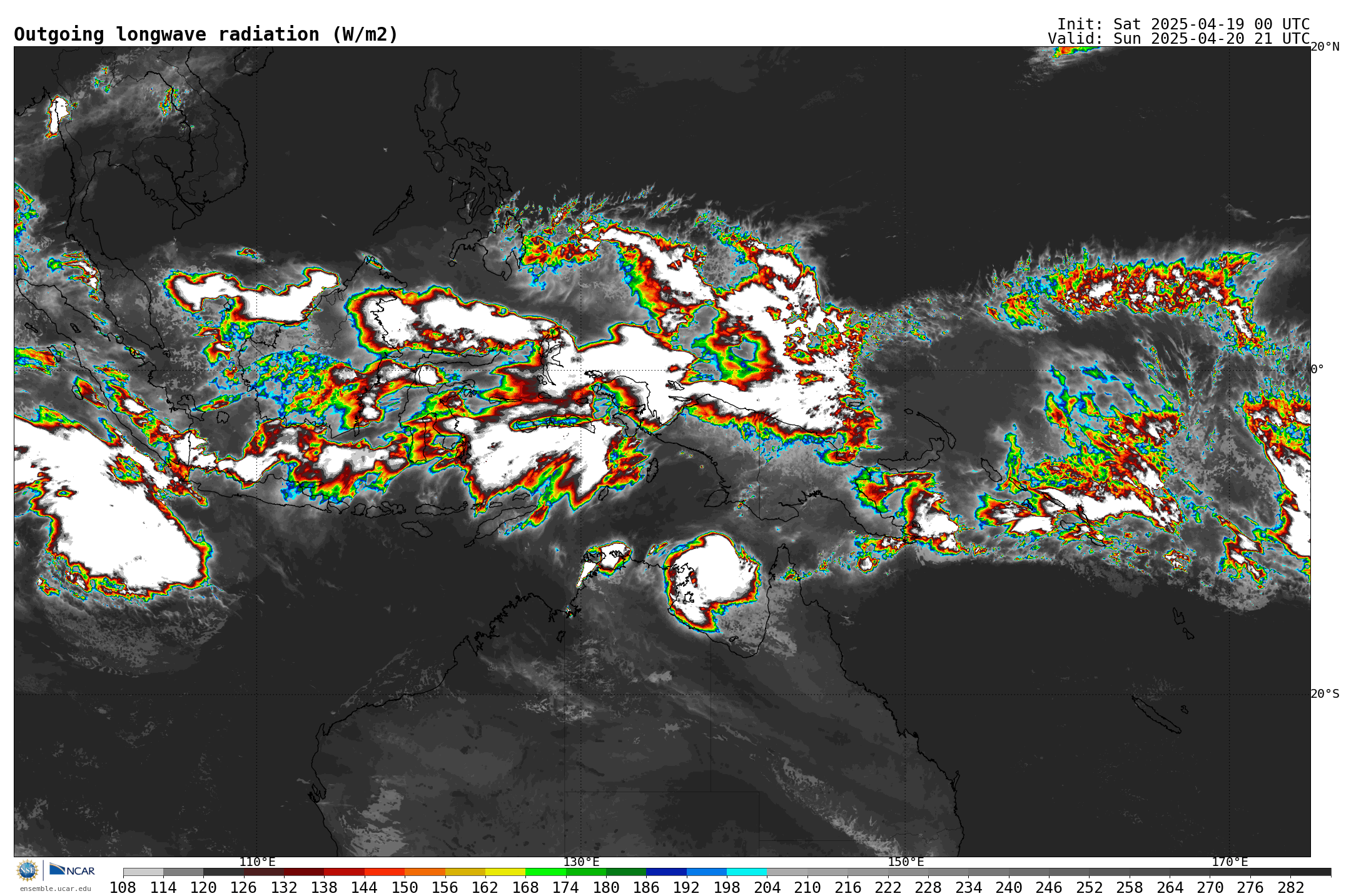Pick the bright green 168–174 colorbar swatch
This screenshot has width=1351, height=896.
coord(545,872)
